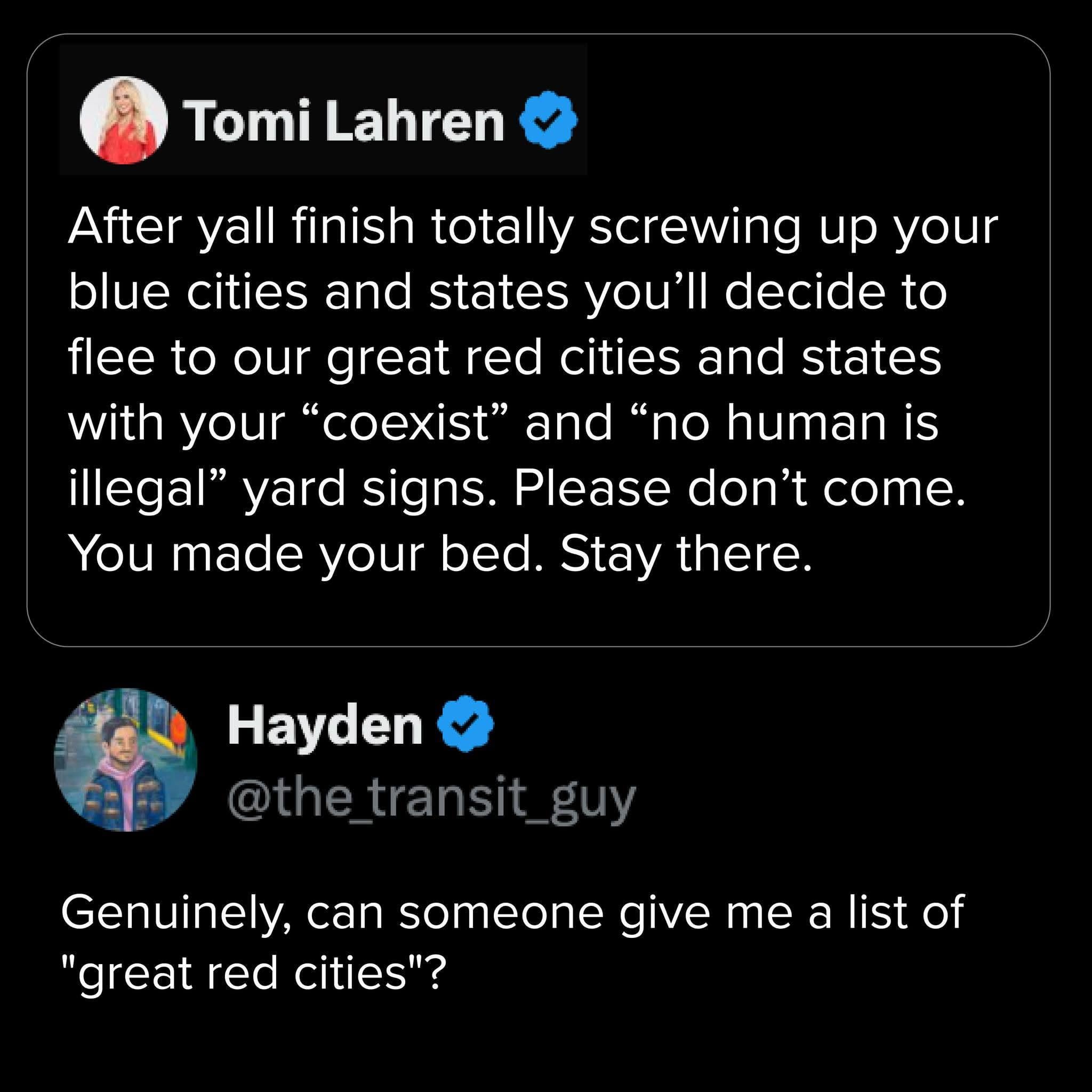Click "You made your bed." sentence
This screenshot has height=1092, width=1092.
(x=304, y=554)
